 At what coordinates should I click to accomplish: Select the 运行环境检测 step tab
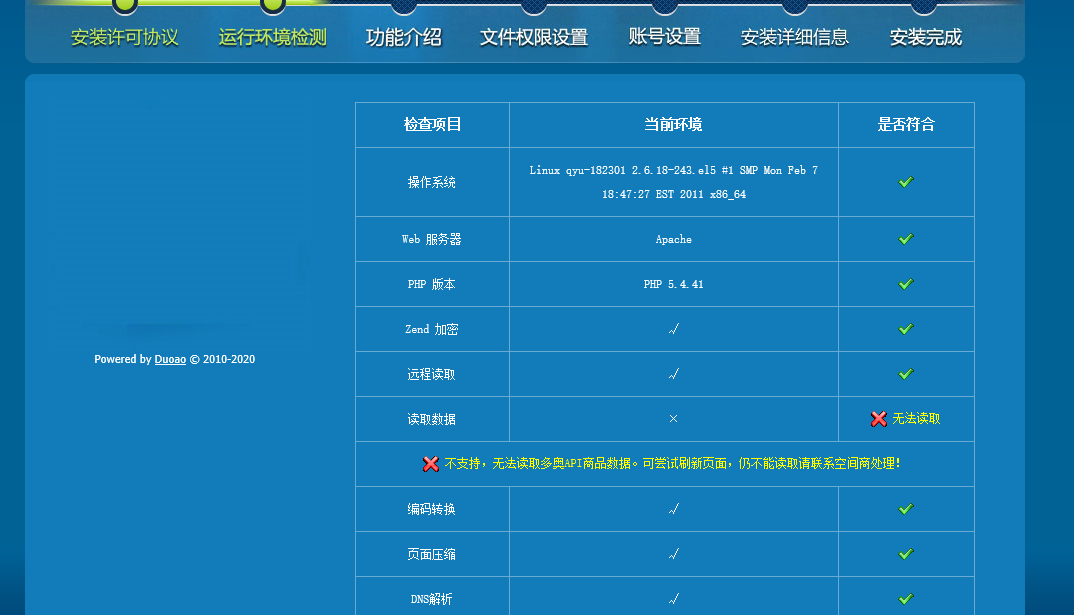coord(272,38)
